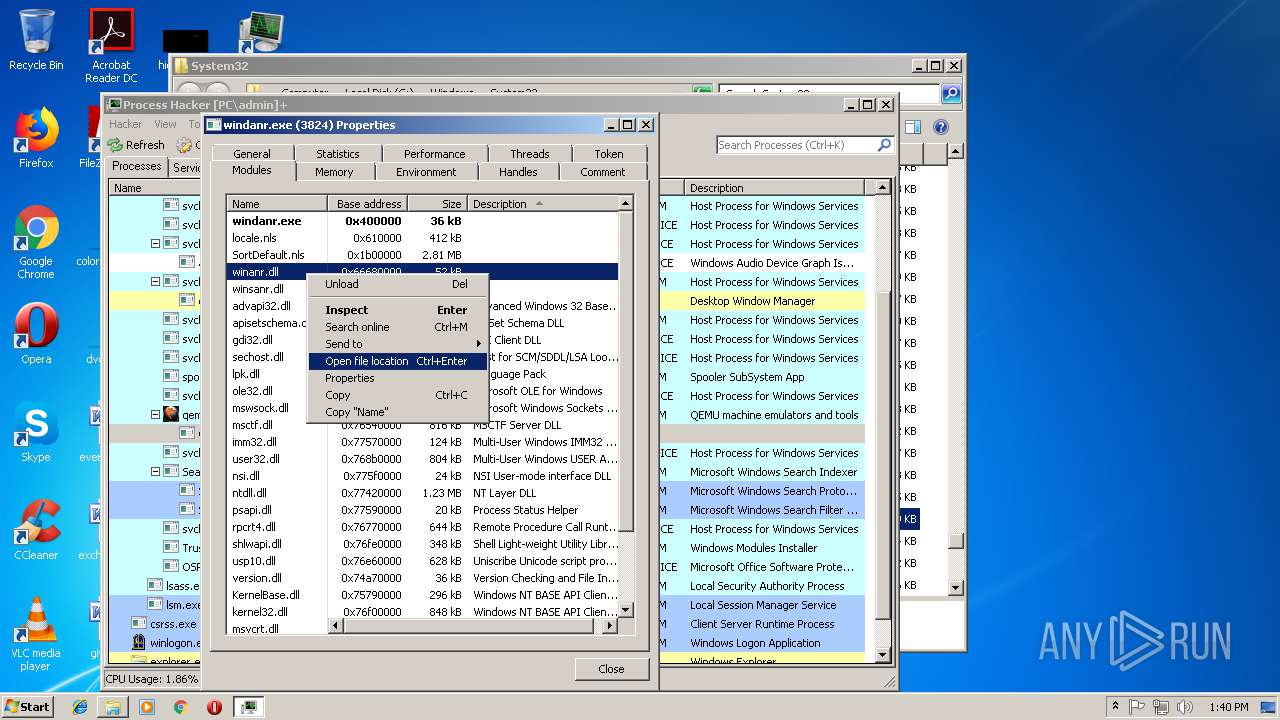This screenshot has height=720, width=1280.
Task: Close the windanr.exe Properties dialog via Close button
Action: pos(611,669)
